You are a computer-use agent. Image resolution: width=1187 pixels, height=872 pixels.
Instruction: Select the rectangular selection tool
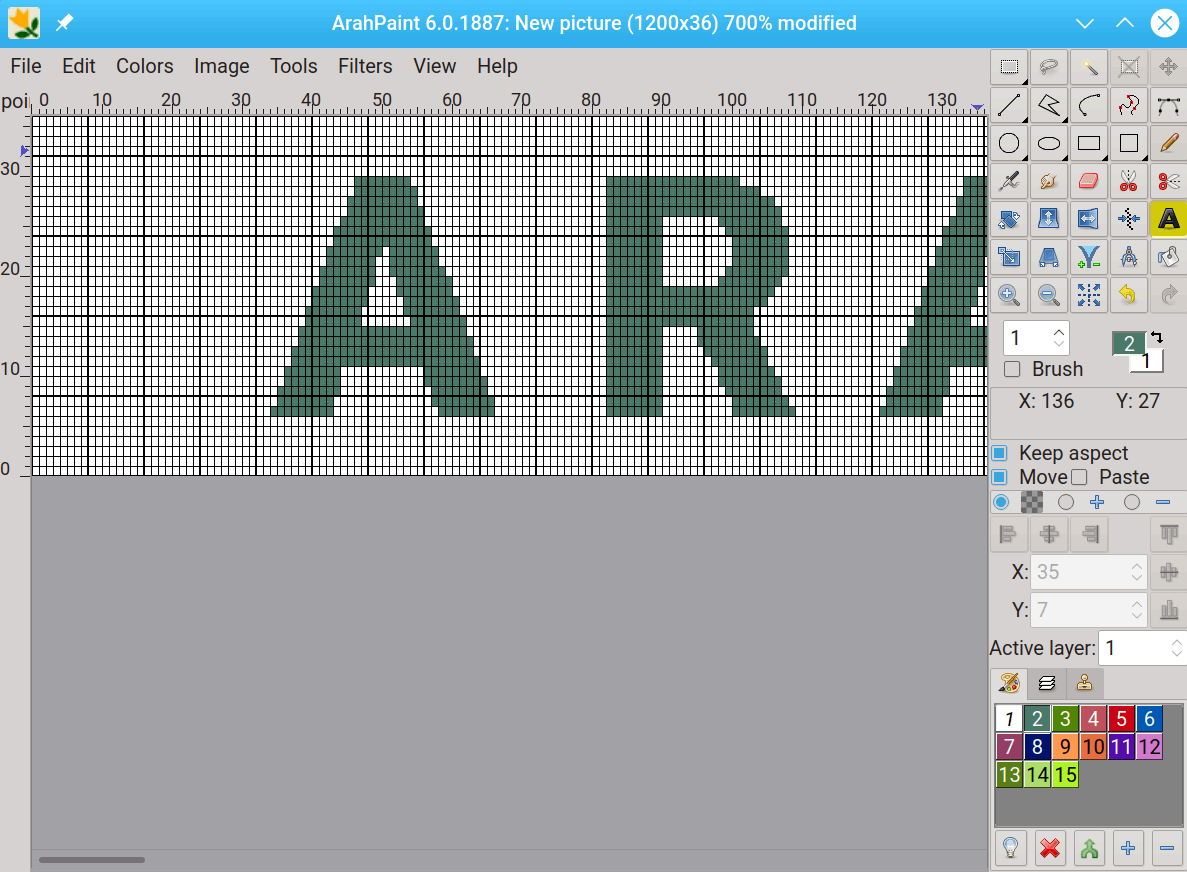click(1009, 67)
